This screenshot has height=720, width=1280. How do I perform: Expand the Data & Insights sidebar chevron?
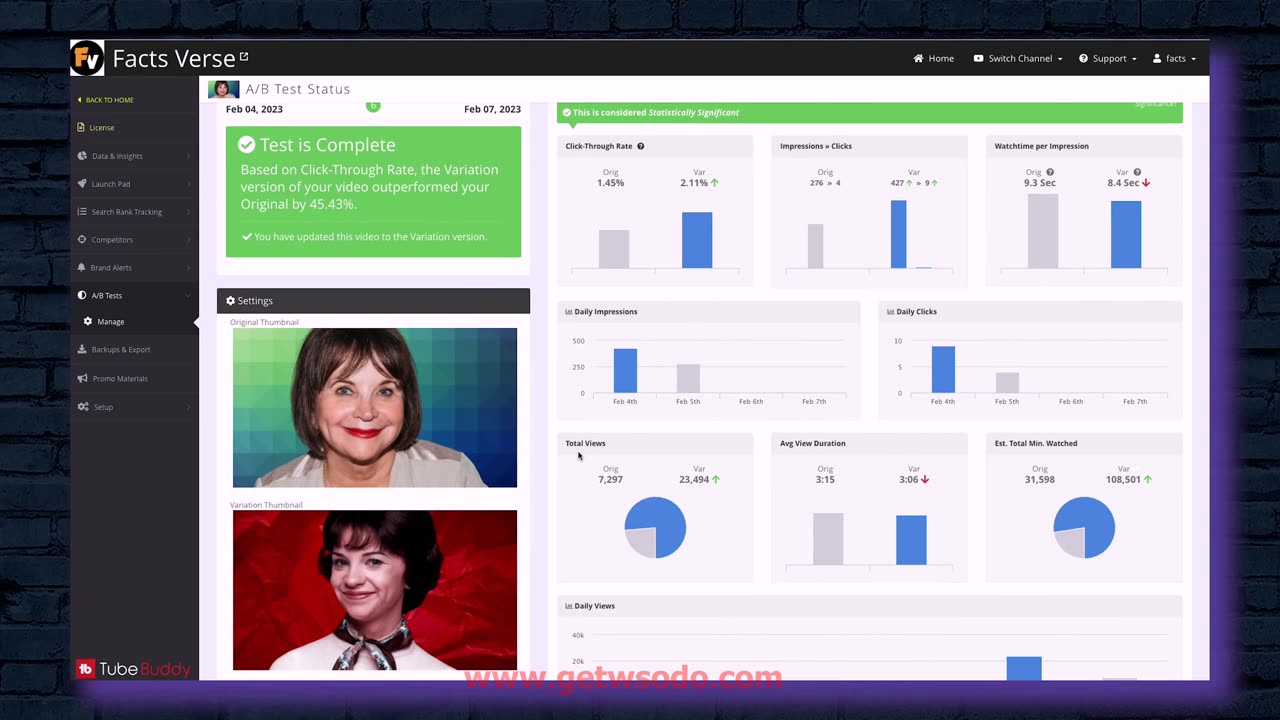click(x=188, y=156)
